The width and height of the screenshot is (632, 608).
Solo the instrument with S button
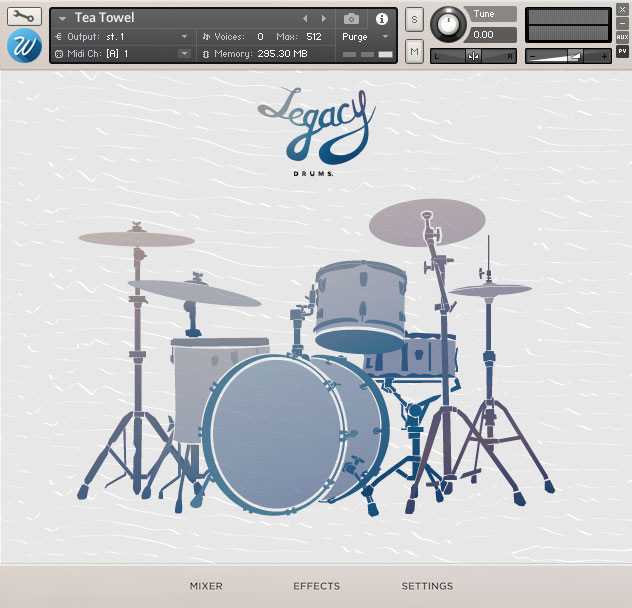tap(414, 22)
